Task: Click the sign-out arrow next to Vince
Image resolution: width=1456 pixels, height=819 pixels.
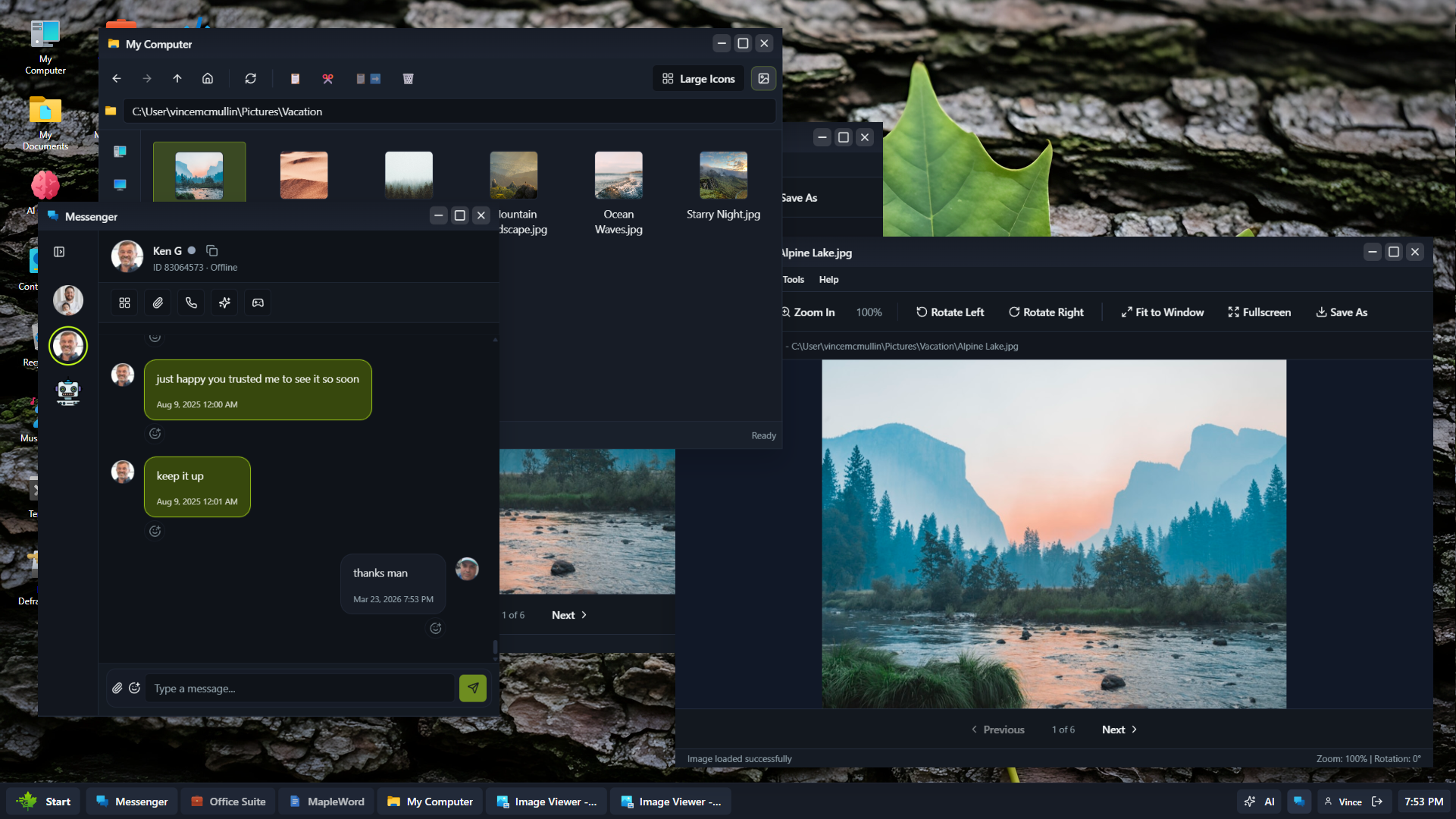Action: pos(1377,802)
